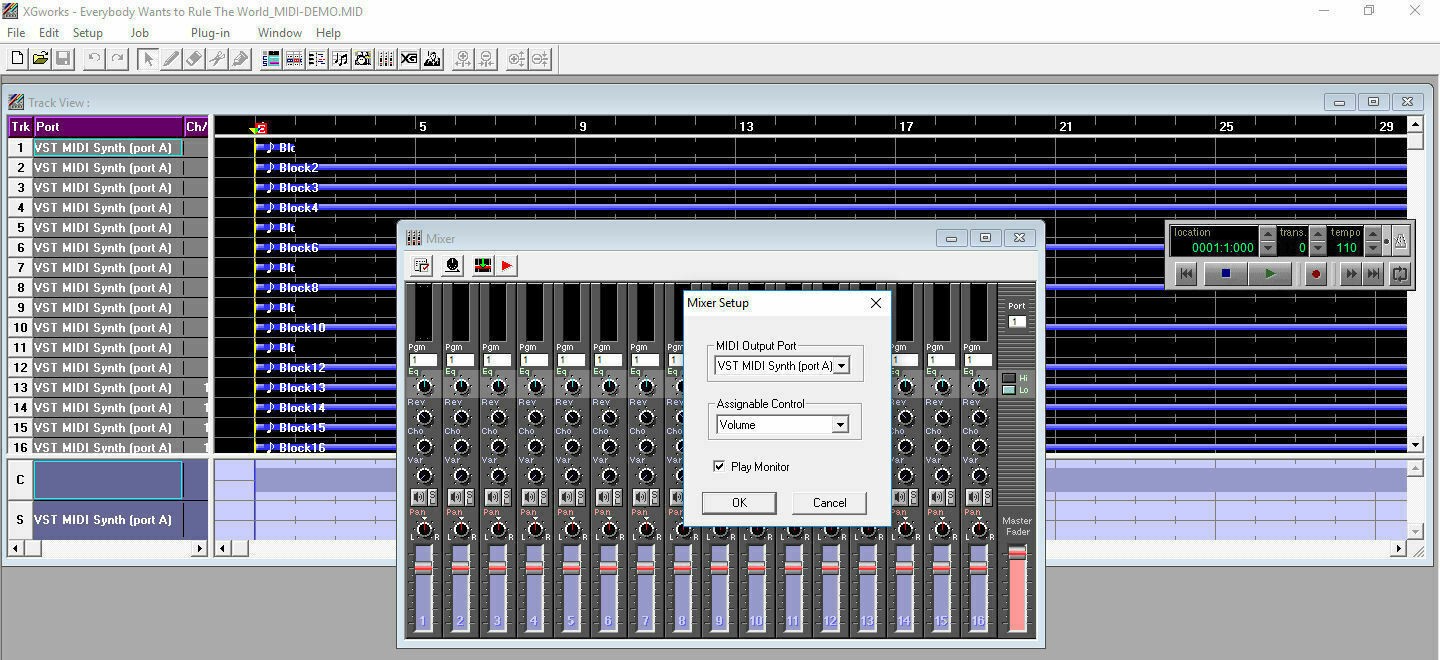The width and height of the screenshot is (1440, 660).
Task: Click Block2 in track 2 timeline
Action: pos(298,168)
